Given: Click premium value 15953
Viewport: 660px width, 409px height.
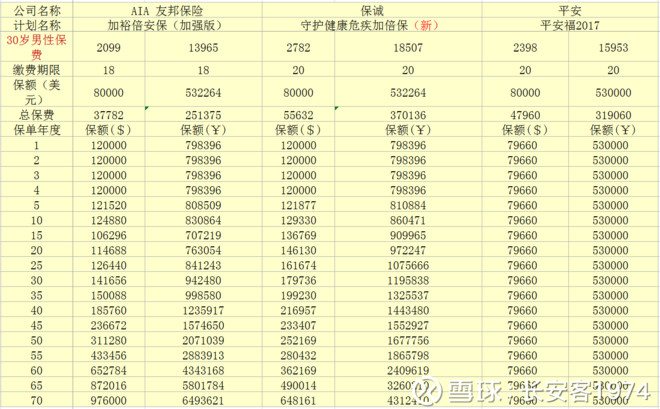Looking at the screenshot, I should click(613, 47).
